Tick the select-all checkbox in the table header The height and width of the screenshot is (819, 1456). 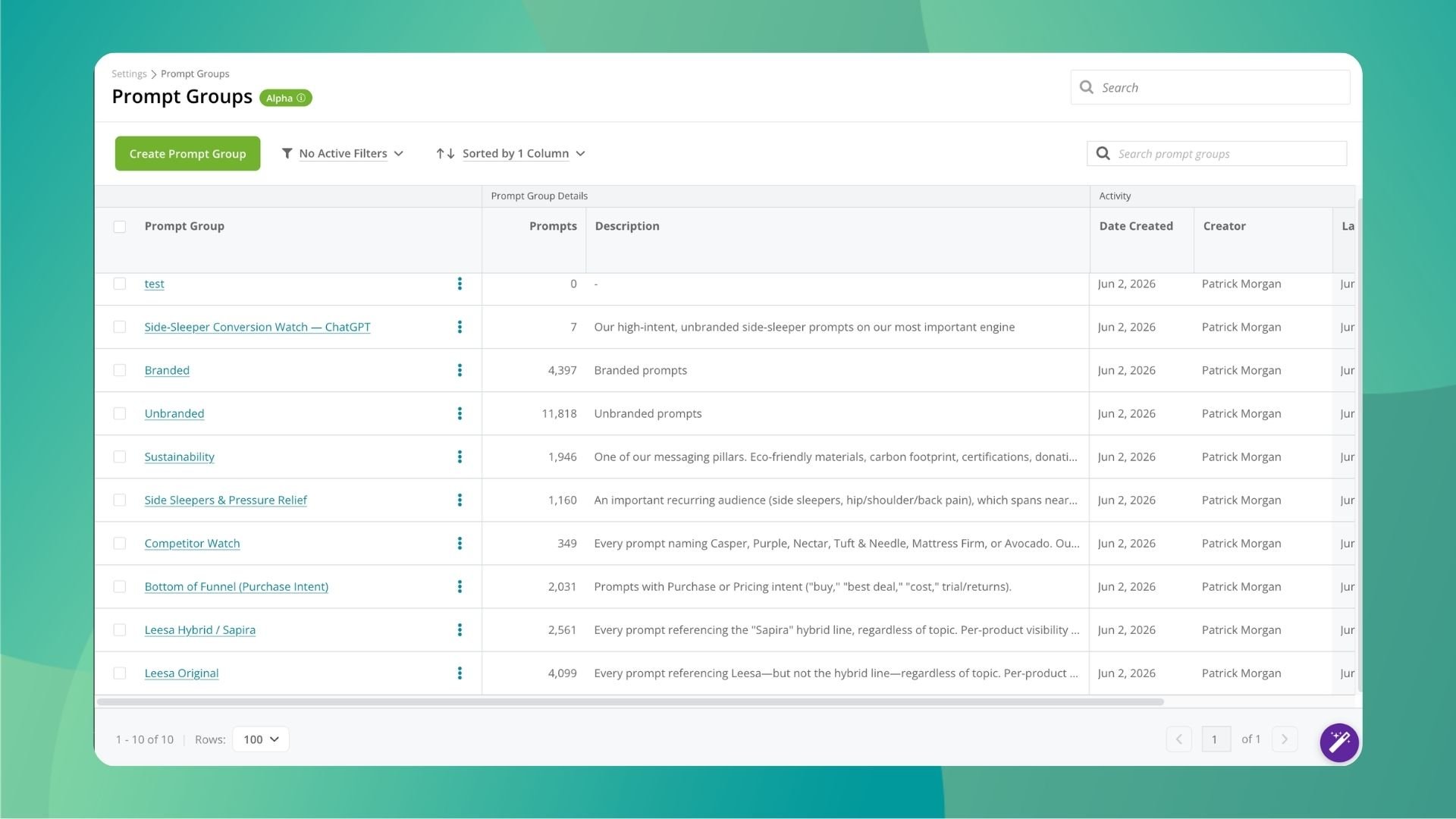(x=120, y=227)
